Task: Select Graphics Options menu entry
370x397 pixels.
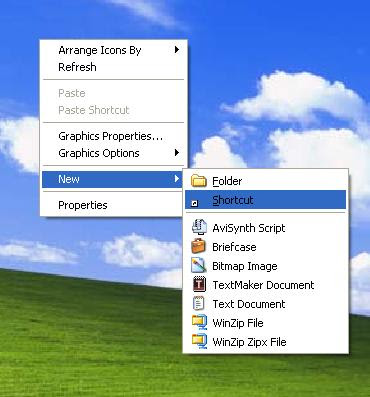Action: (113, 153)
